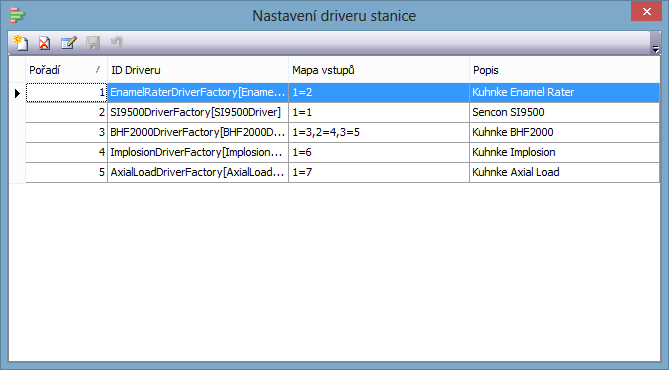Select the Pořadí cell with value 4
The height and width of the screenshot is (370, 669).
click(x=67, y=153)
